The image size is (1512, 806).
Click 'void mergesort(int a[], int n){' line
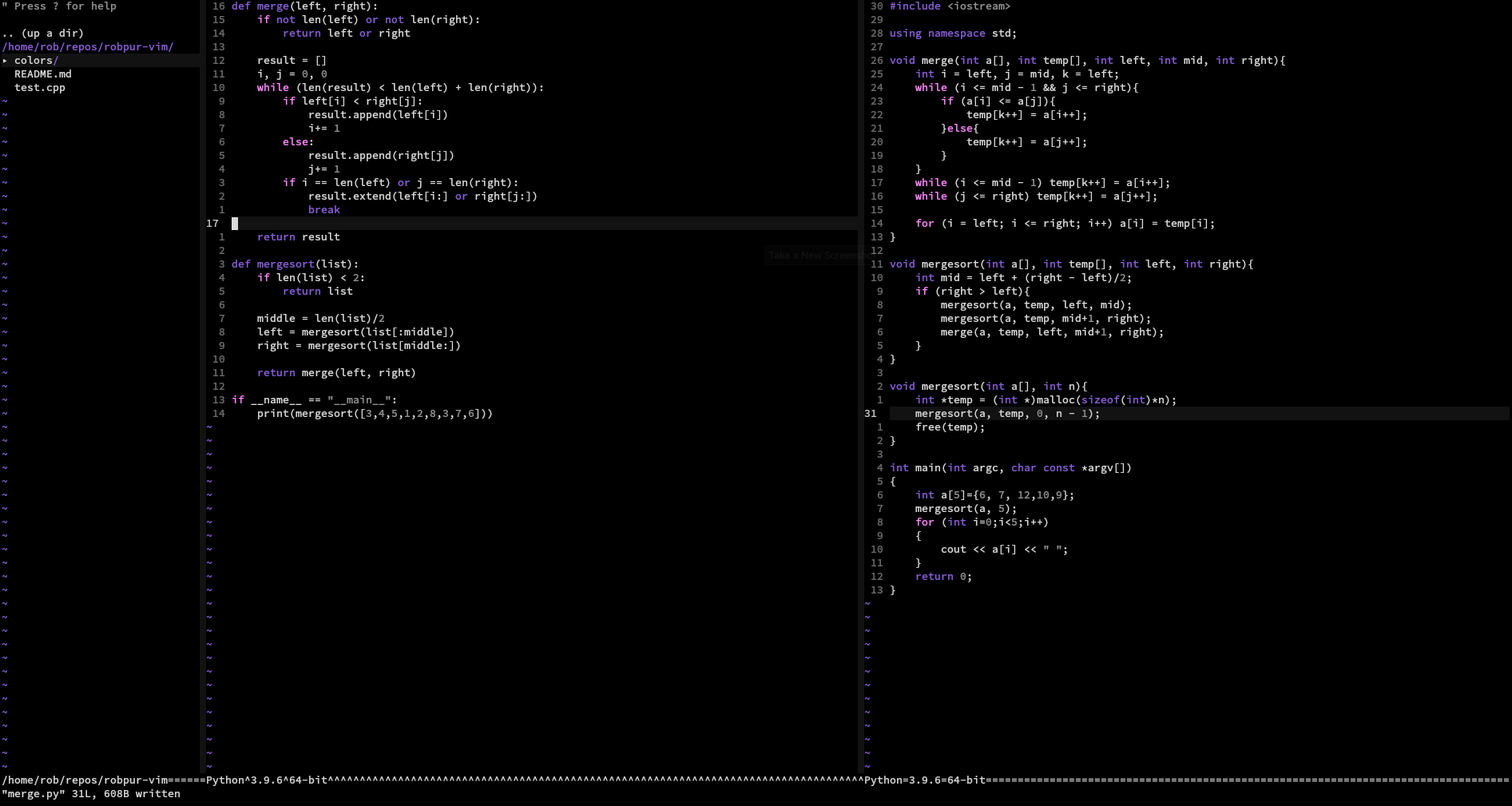tap(989, 387)
